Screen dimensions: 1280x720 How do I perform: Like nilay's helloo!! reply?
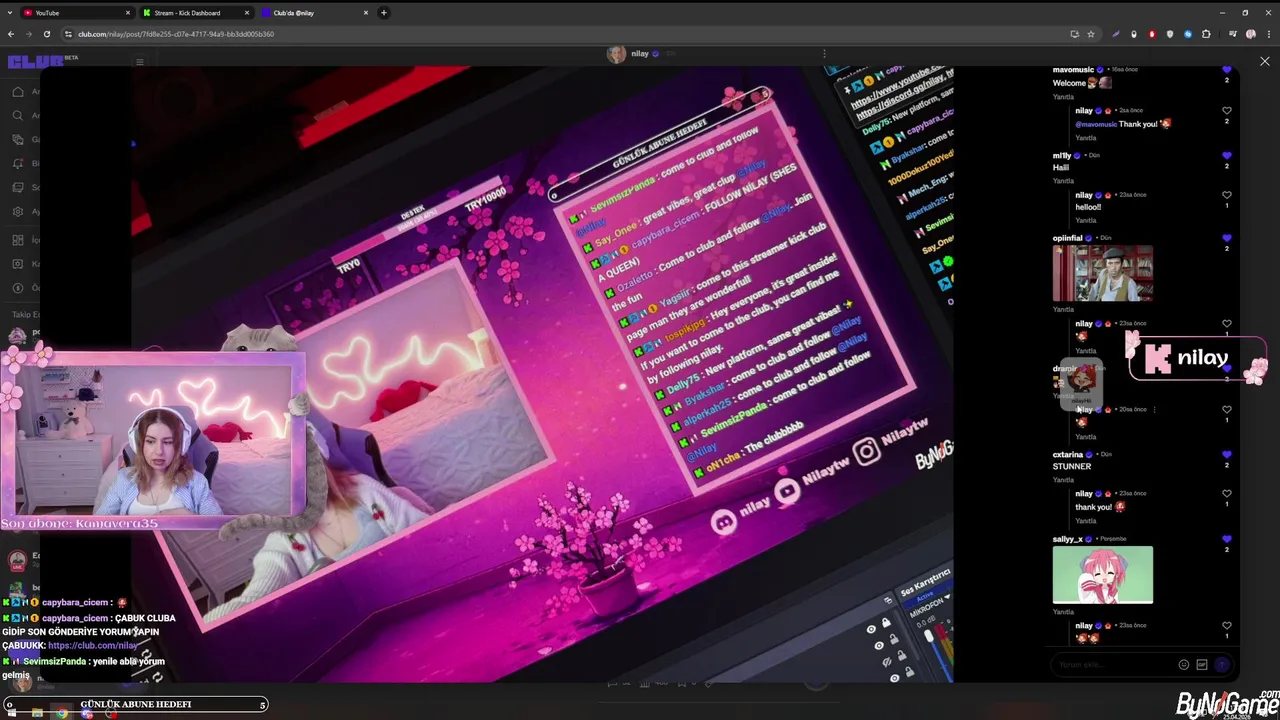tap(1227, 195)
